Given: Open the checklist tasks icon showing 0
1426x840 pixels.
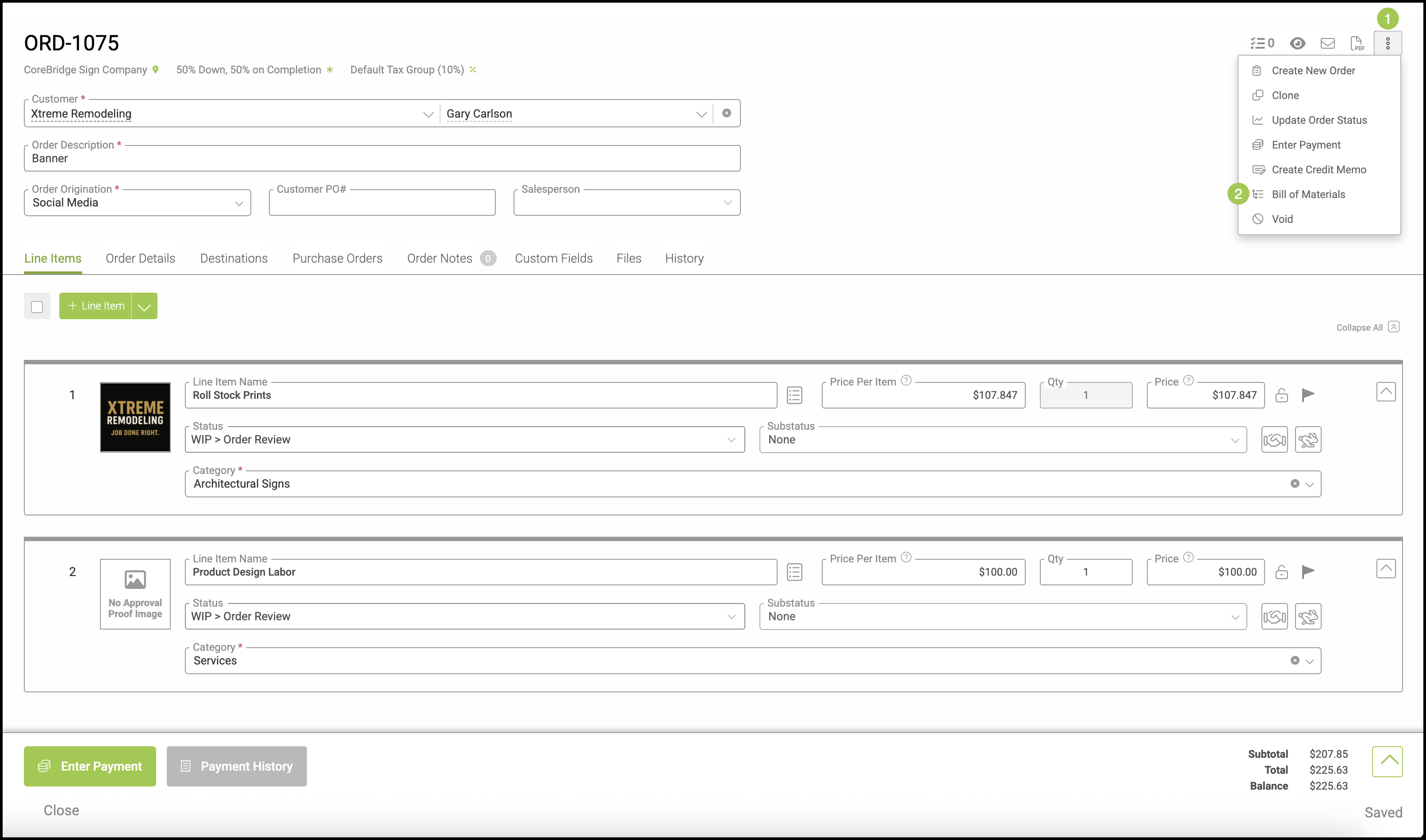Looking at the screenshot, I should tap(1262, 44).
